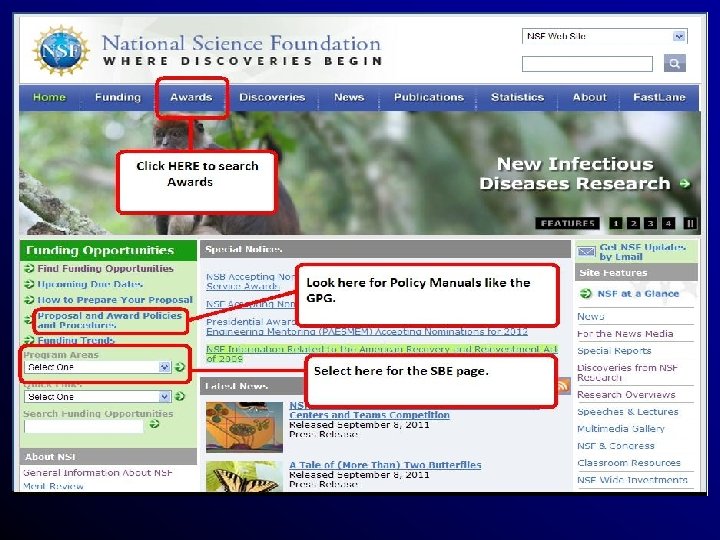Click the search magnifier button
Image resolution: width=720 pixels, height=540 pixels.
(x=675, y=63)
